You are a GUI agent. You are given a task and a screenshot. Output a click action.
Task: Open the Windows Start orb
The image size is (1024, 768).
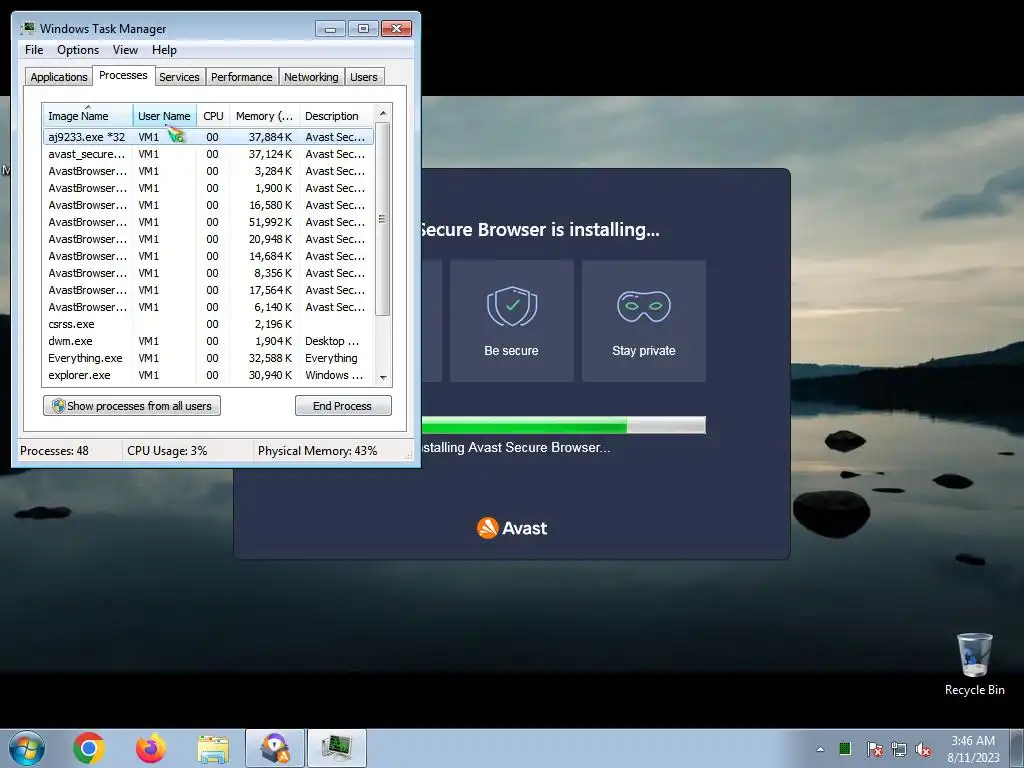27,748
